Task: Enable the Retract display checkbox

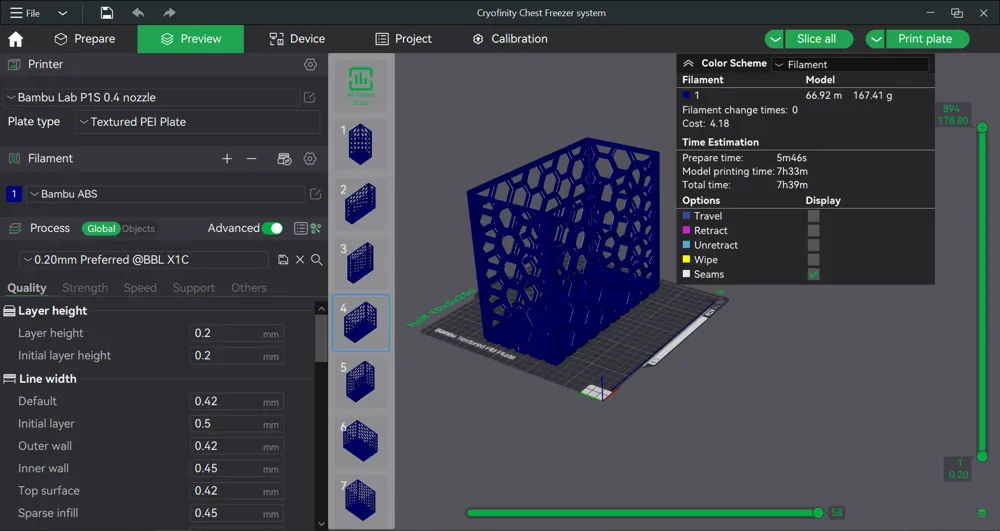Action: coord(813,231)
